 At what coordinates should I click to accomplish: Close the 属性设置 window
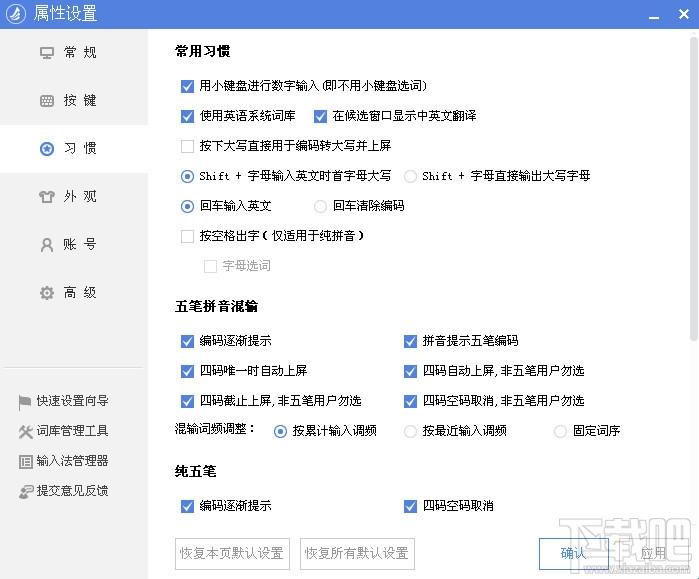[684, 14]
